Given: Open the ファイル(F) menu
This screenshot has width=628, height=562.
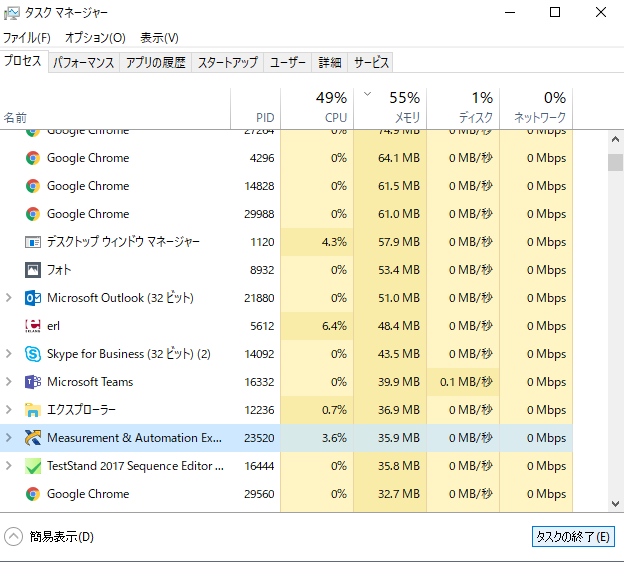Looking at the screenshot, I should 27,38.
